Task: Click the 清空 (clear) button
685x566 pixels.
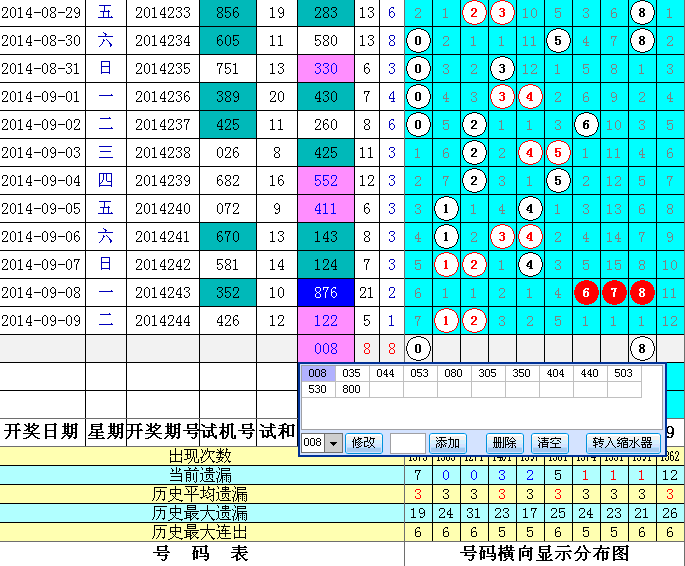Action: [x=547, y=443]
